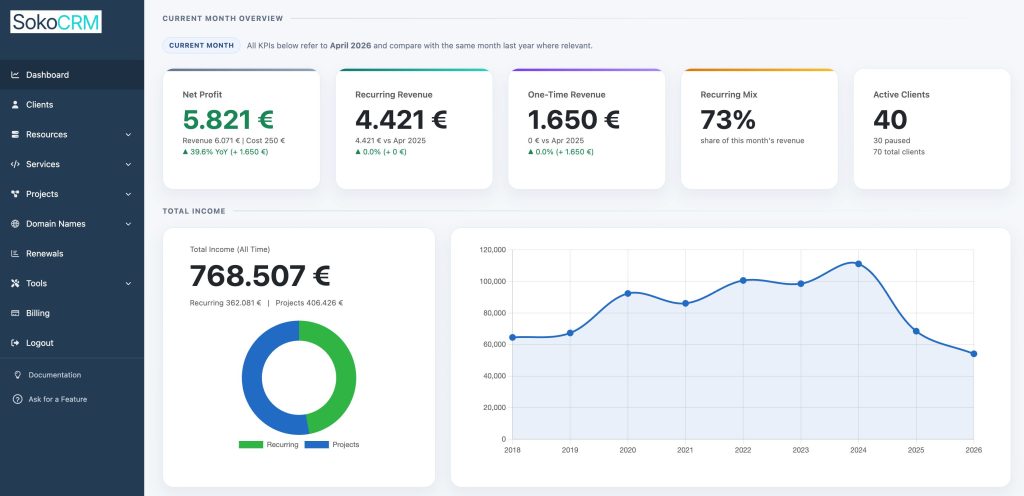Click the total income 768.507 € figure
This screenshot has height=496, width=1024.
(260, 275)
